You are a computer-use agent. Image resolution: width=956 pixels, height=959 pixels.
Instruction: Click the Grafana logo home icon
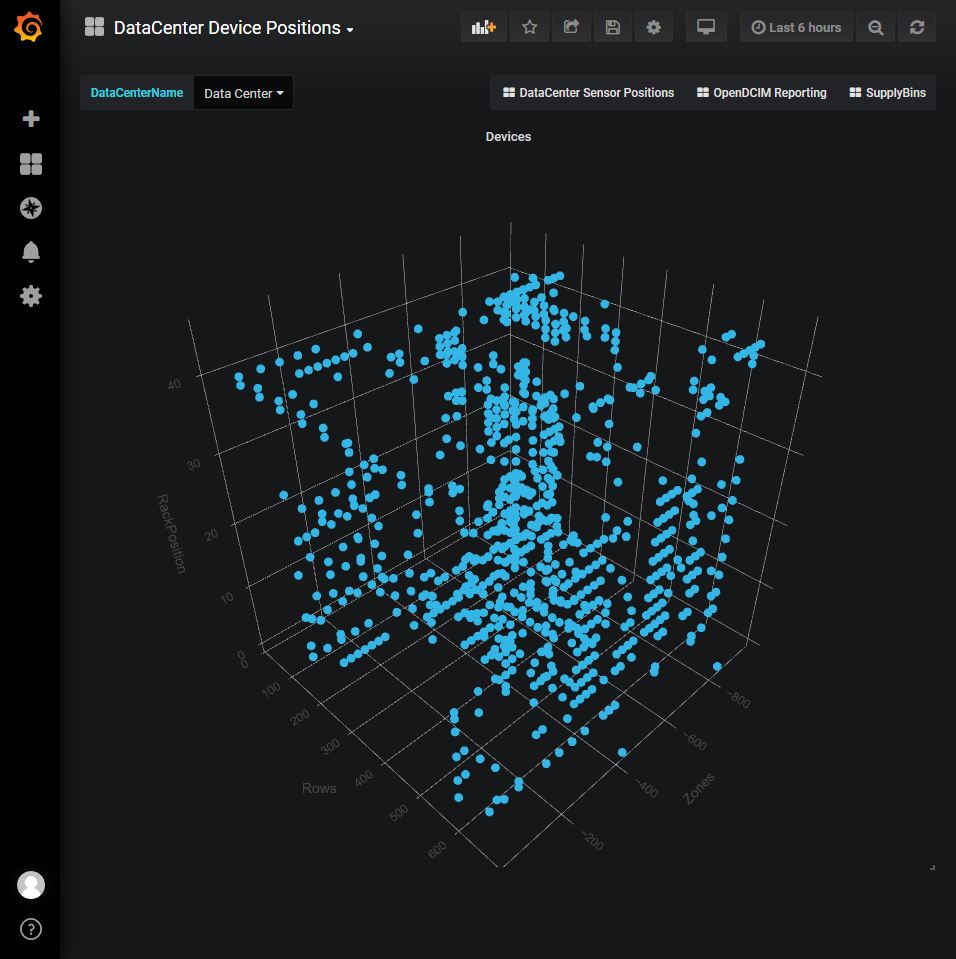tap(30, 28)
